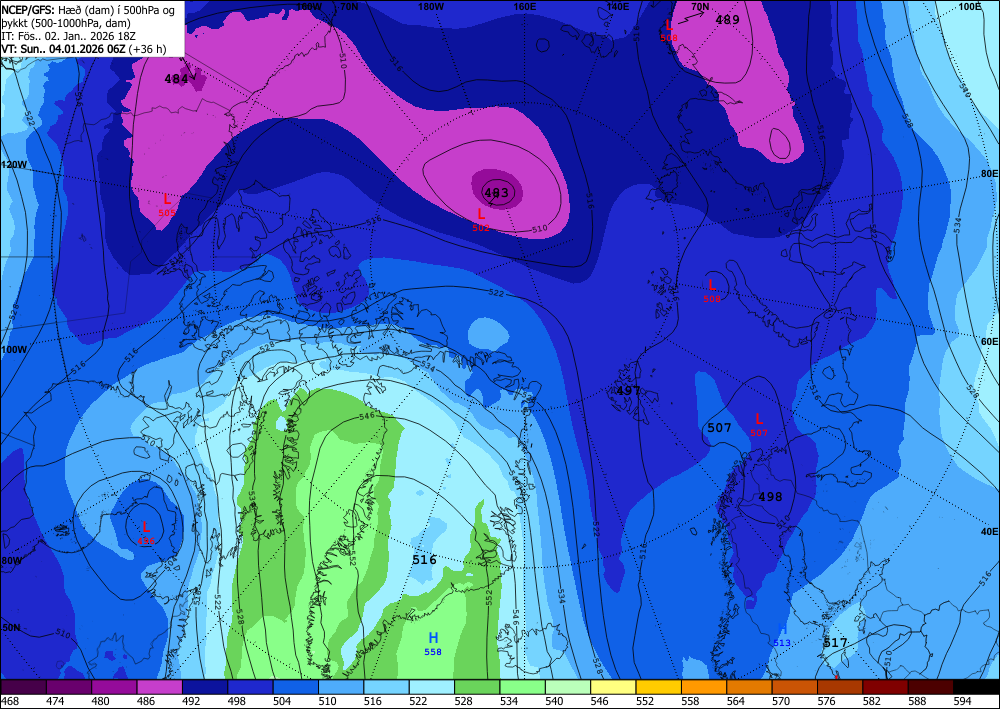Click the 80W longitude label
The height and width of the screenshot is (709, 1000).
click(x=11, y=561)
